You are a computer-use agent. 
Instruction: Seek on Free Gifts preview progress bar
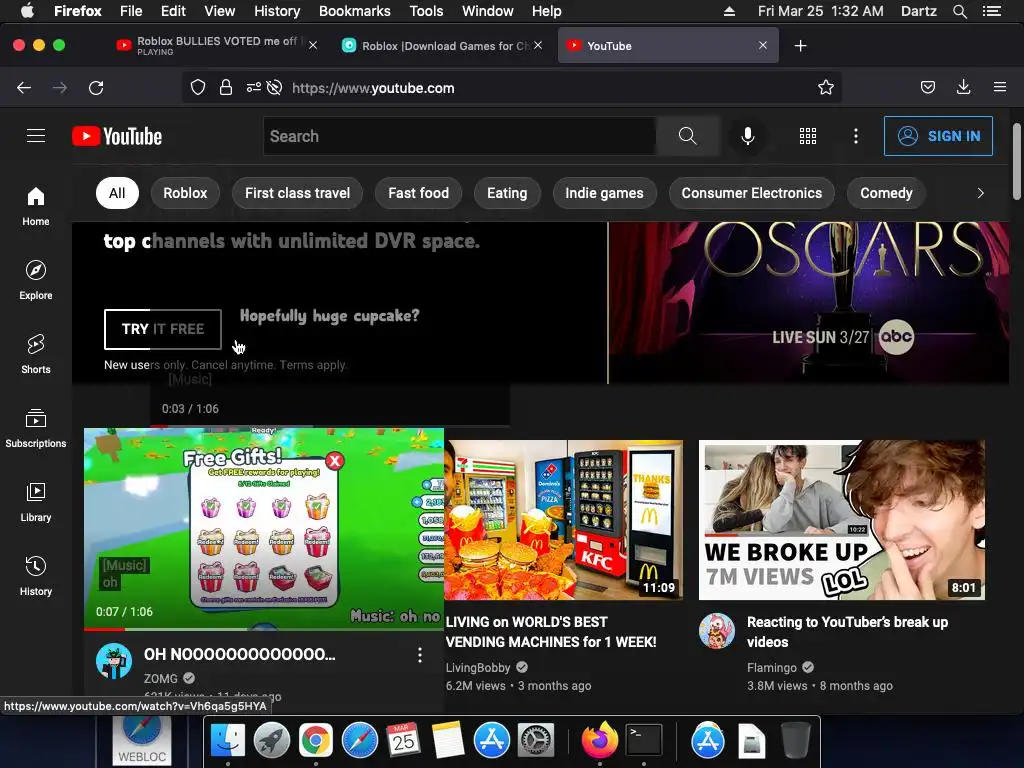click(x=264, y=629)
